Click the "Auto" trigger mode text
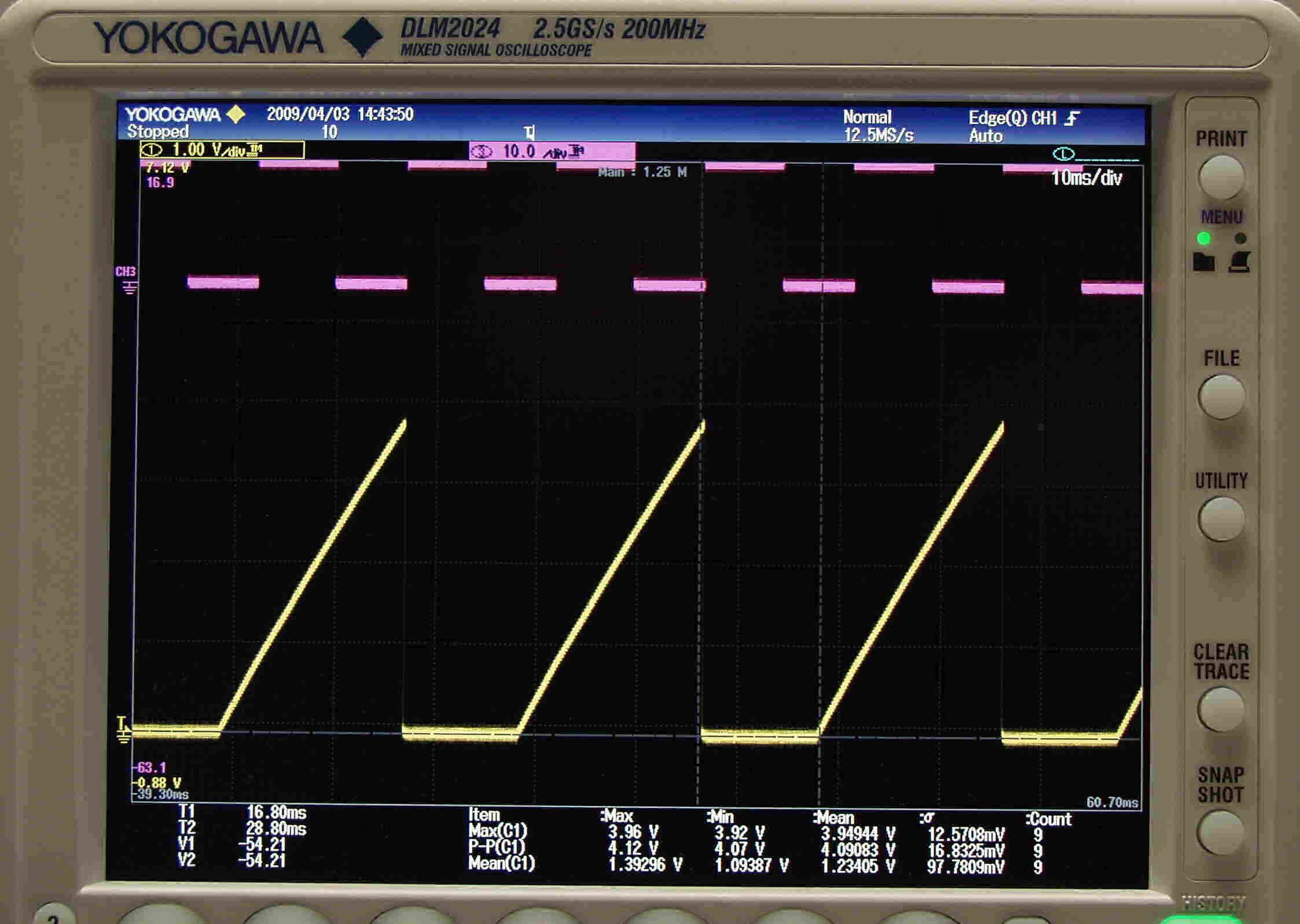This screenshot has height=924, width=1300. 986,137
